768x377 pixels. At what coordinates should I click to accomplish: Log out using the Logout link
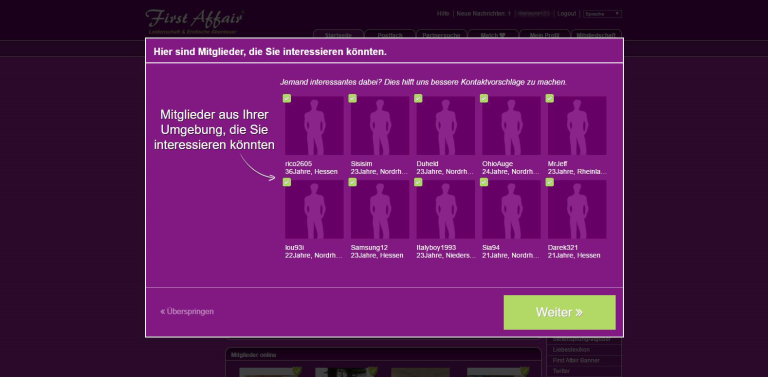[567, 14]
